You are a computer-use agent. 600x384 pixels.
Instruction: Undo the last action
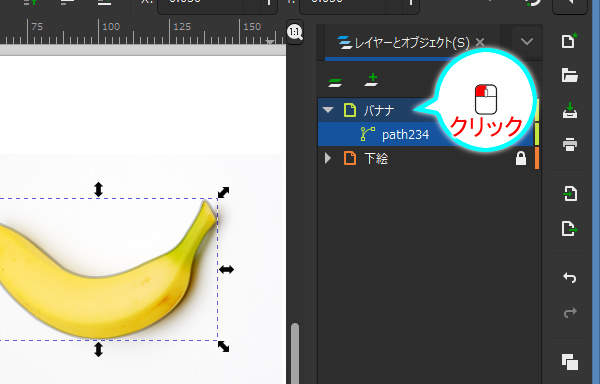tap(570, 277)
